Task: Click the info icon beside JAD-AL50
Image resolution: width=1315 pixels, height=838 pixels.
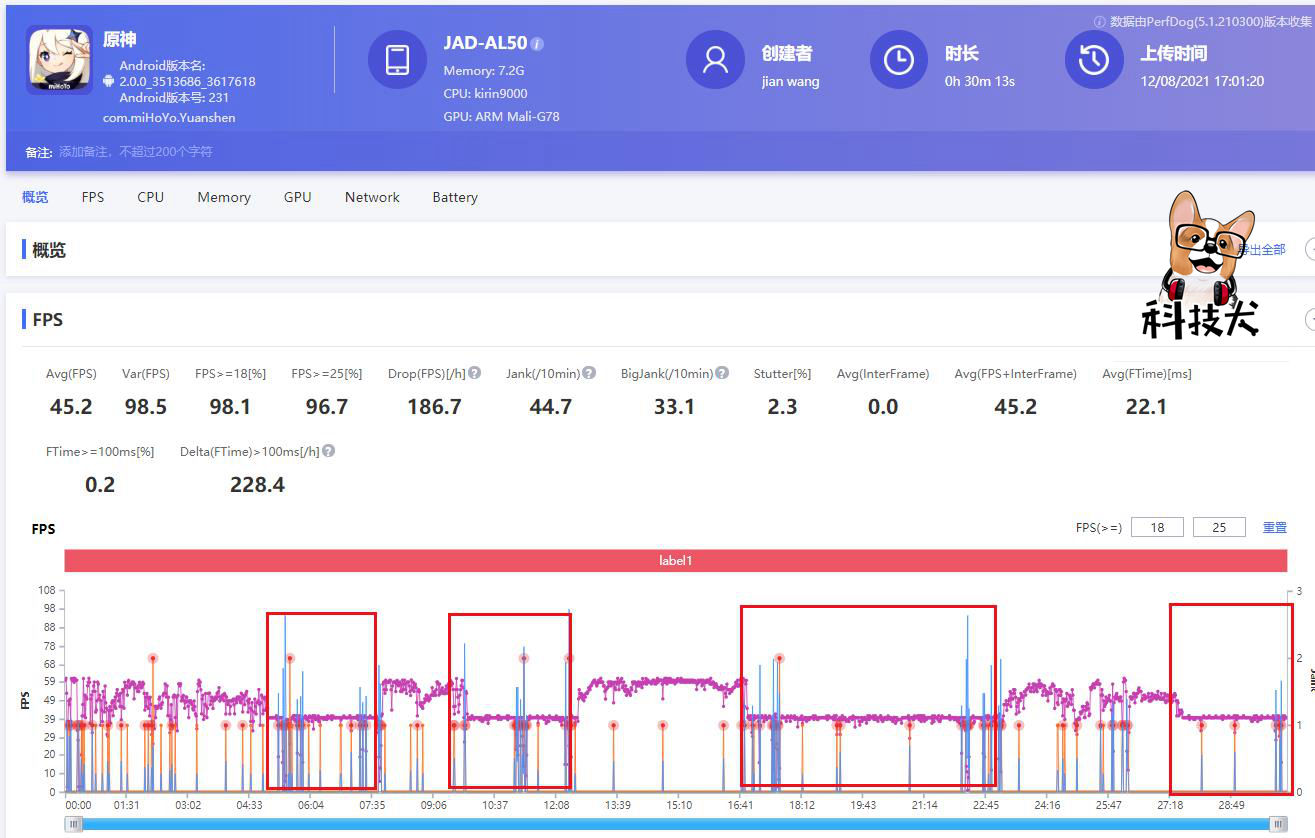Action: [x=537, y=44]
